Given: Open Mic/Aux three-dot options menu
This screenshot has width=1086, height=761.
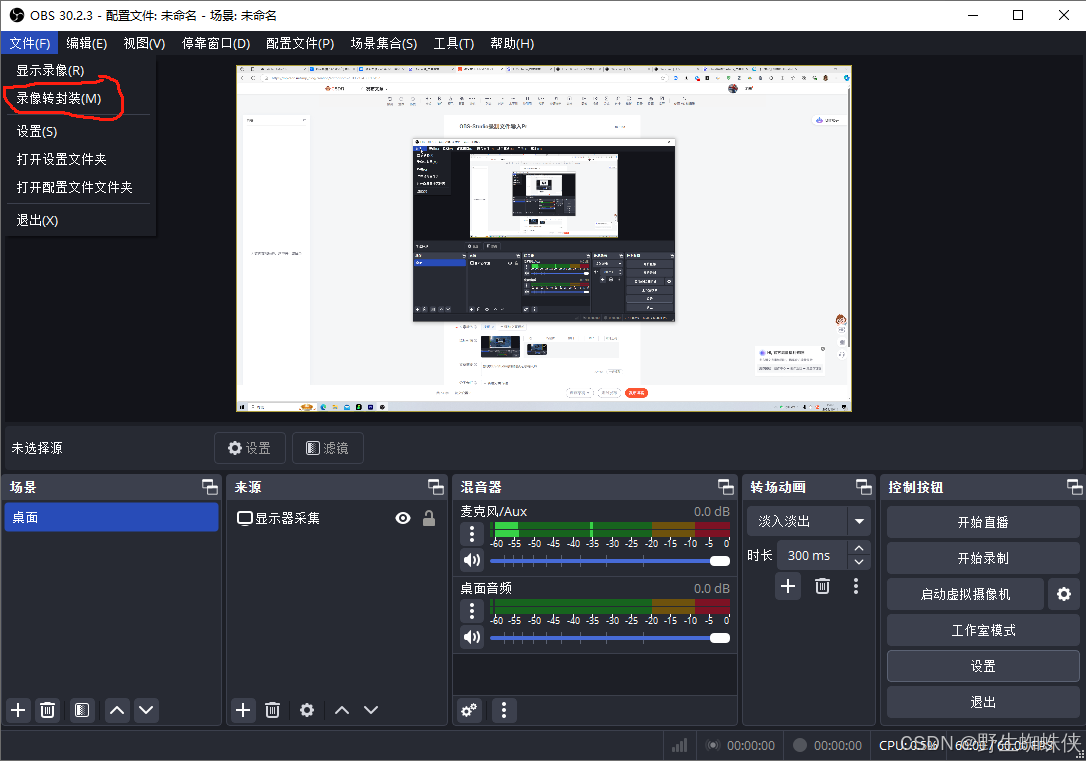Looking at the screenshot, I should point(472,534).
